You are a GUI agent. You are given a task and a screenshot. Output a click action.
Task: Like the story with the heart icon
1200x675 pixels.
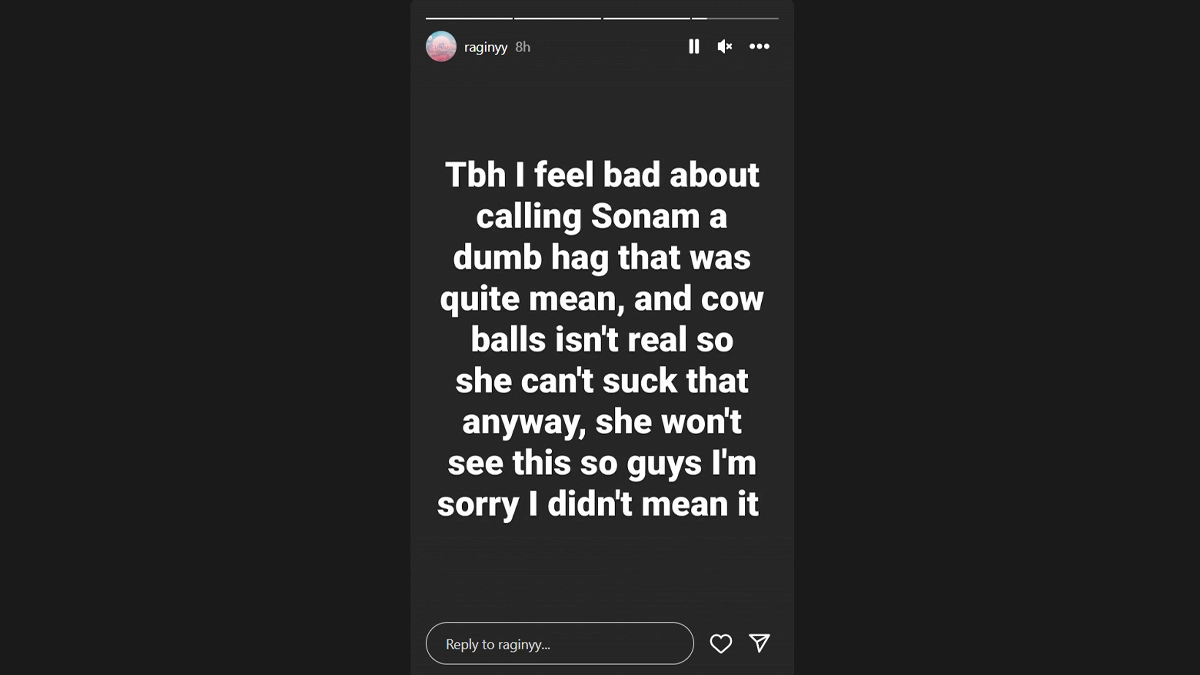click(721, 644)
